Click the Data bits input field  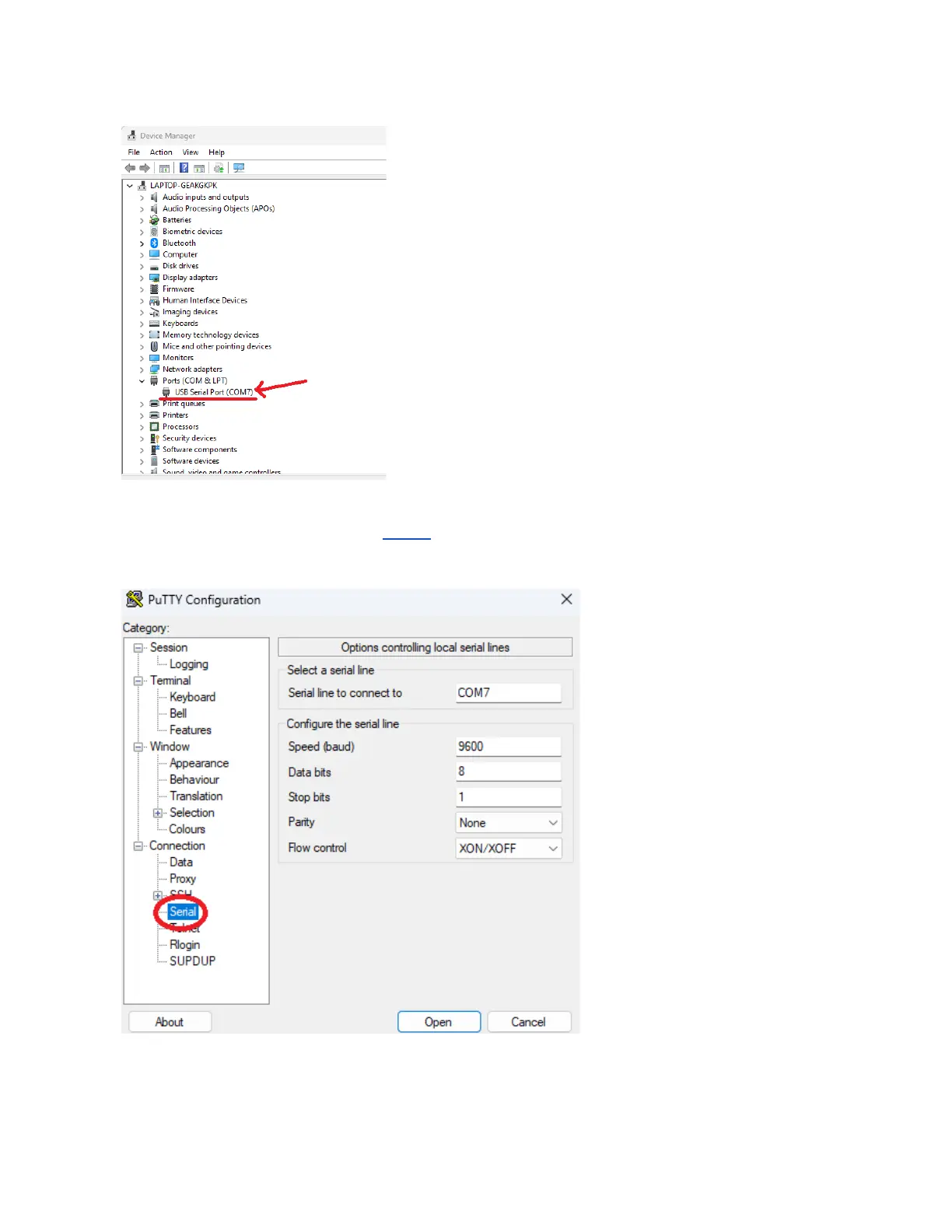pos(509,772)
